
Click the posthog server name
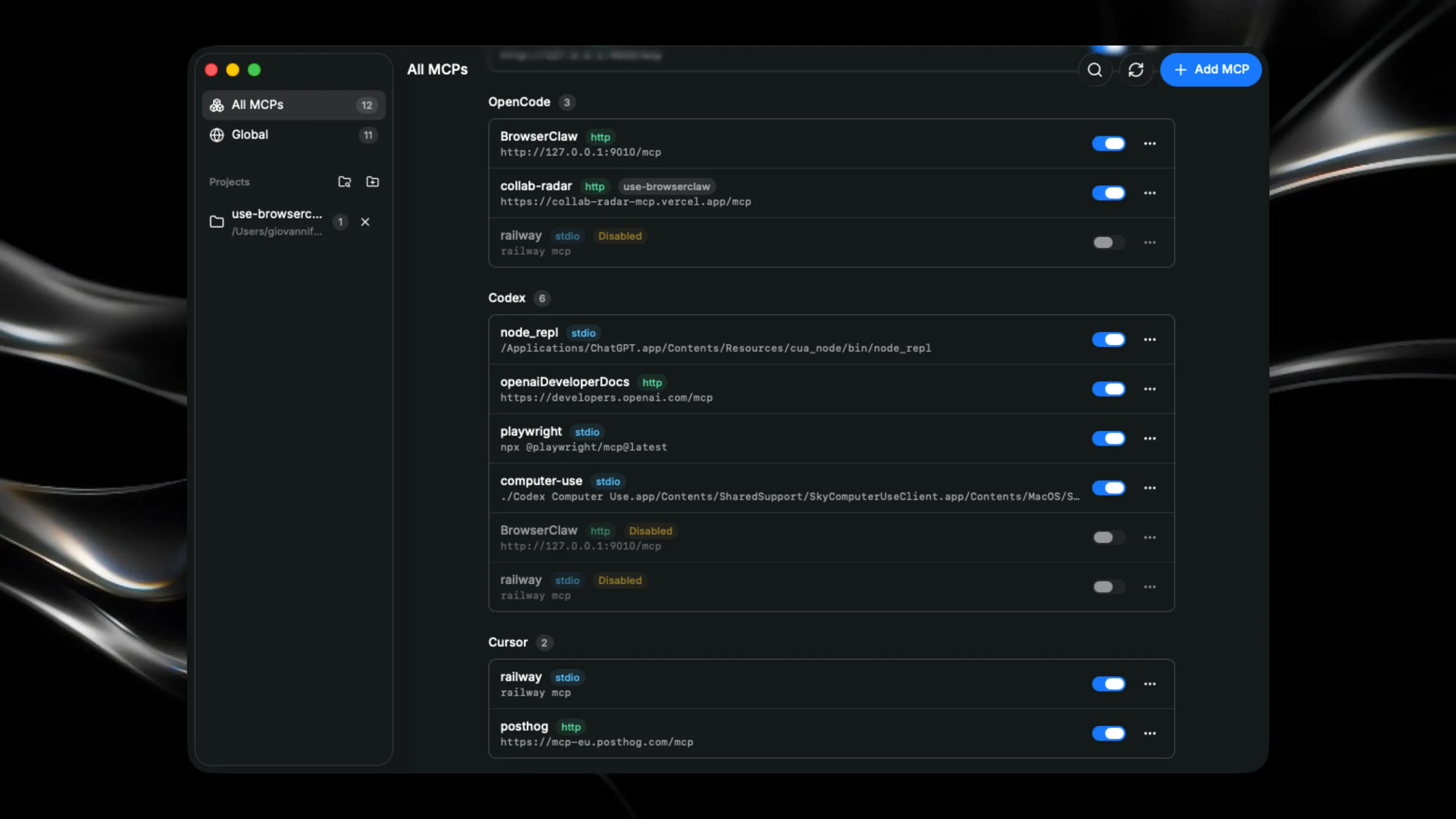pos(524,727)
